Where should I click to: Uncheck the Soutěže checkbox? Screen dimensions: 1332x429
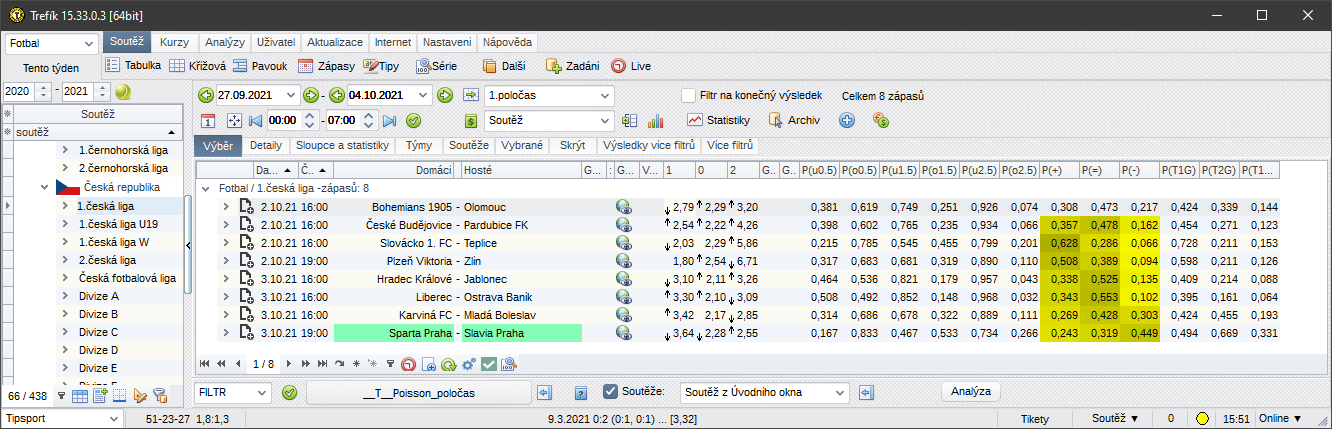tap(611, 392)
